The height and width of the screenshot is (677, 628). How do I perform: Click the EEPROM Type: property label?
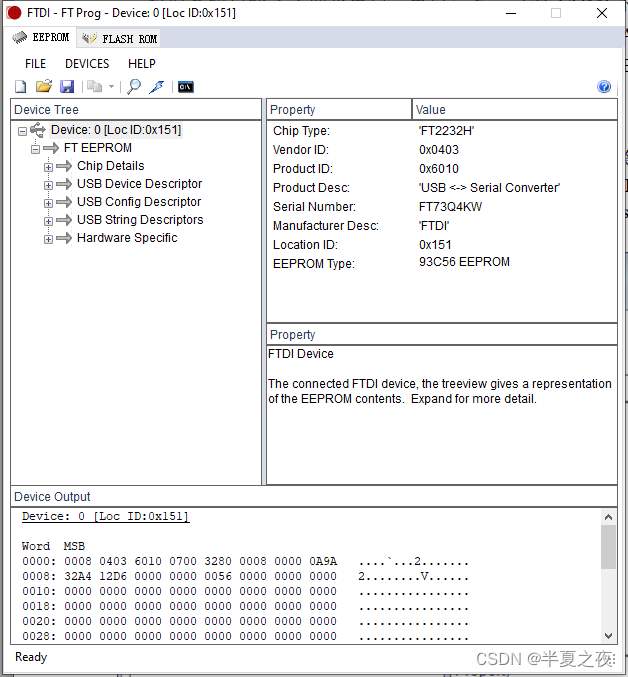pyautogui.click(x=314, y=264)
